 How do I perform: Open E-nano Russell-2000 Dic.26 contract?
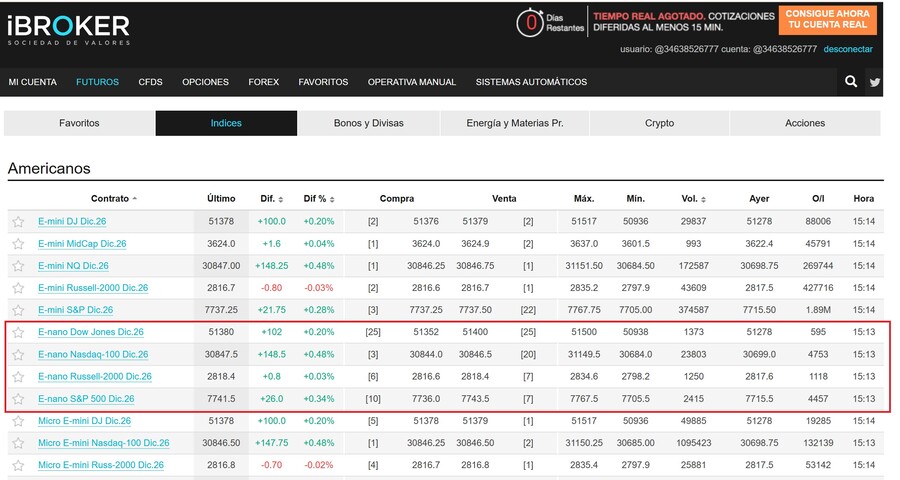pos(95,377)
